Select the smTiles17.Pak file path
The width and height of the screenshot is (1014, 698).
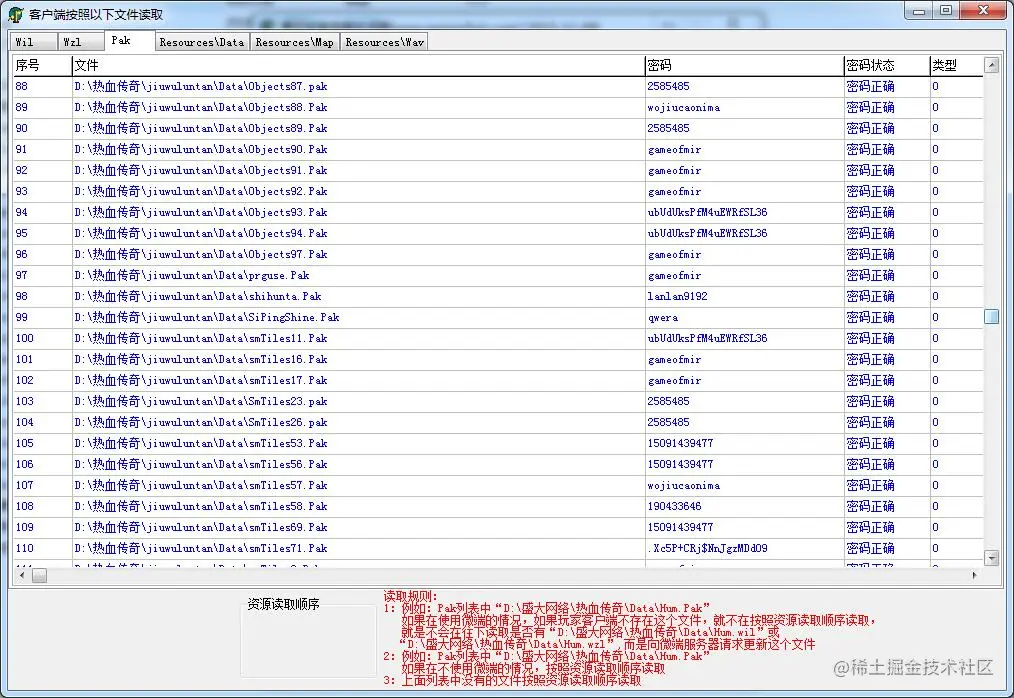[x=200, y=380]
